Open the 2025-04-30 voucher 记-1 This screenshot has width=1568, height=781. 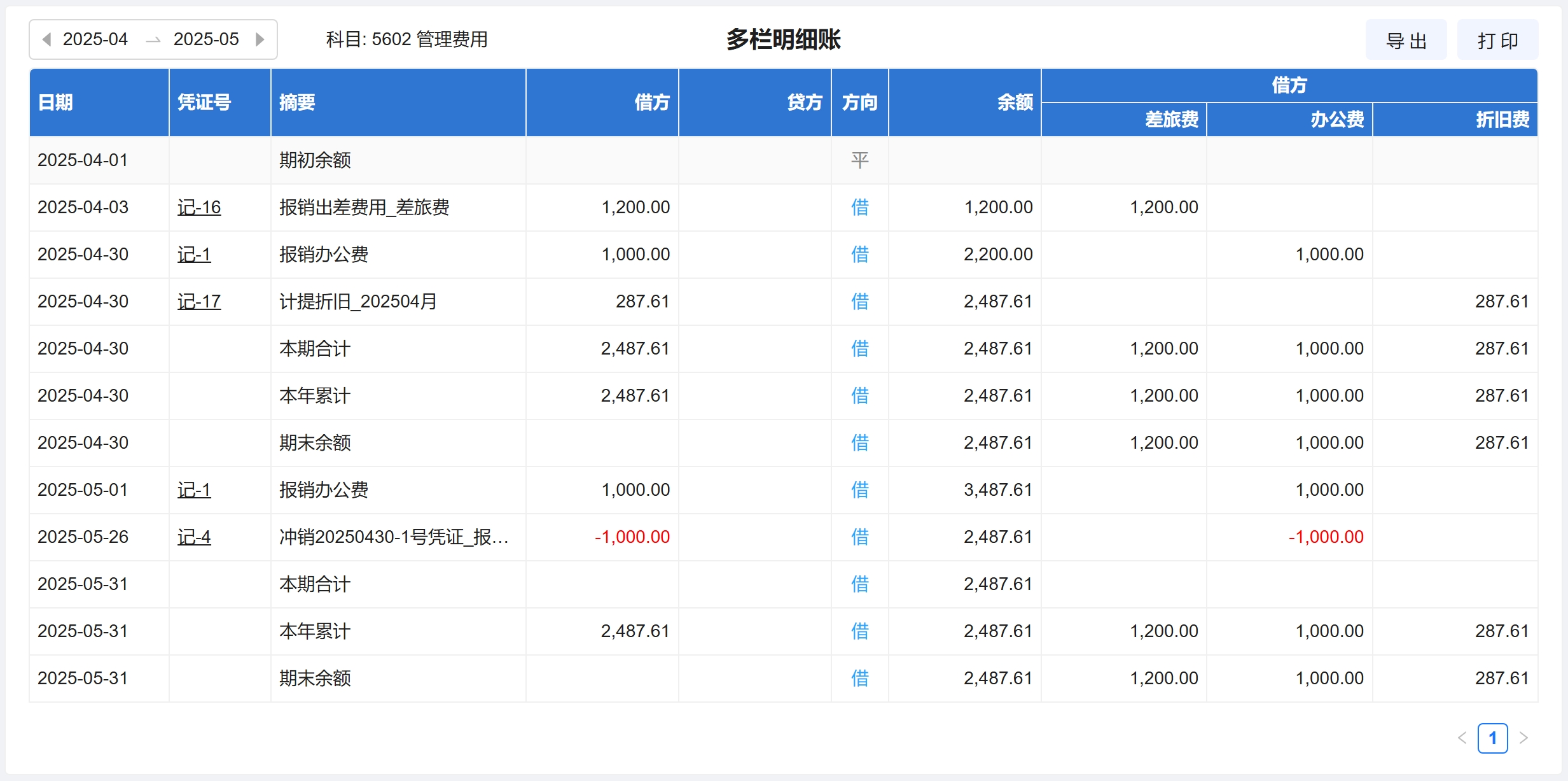click(194, 255)
